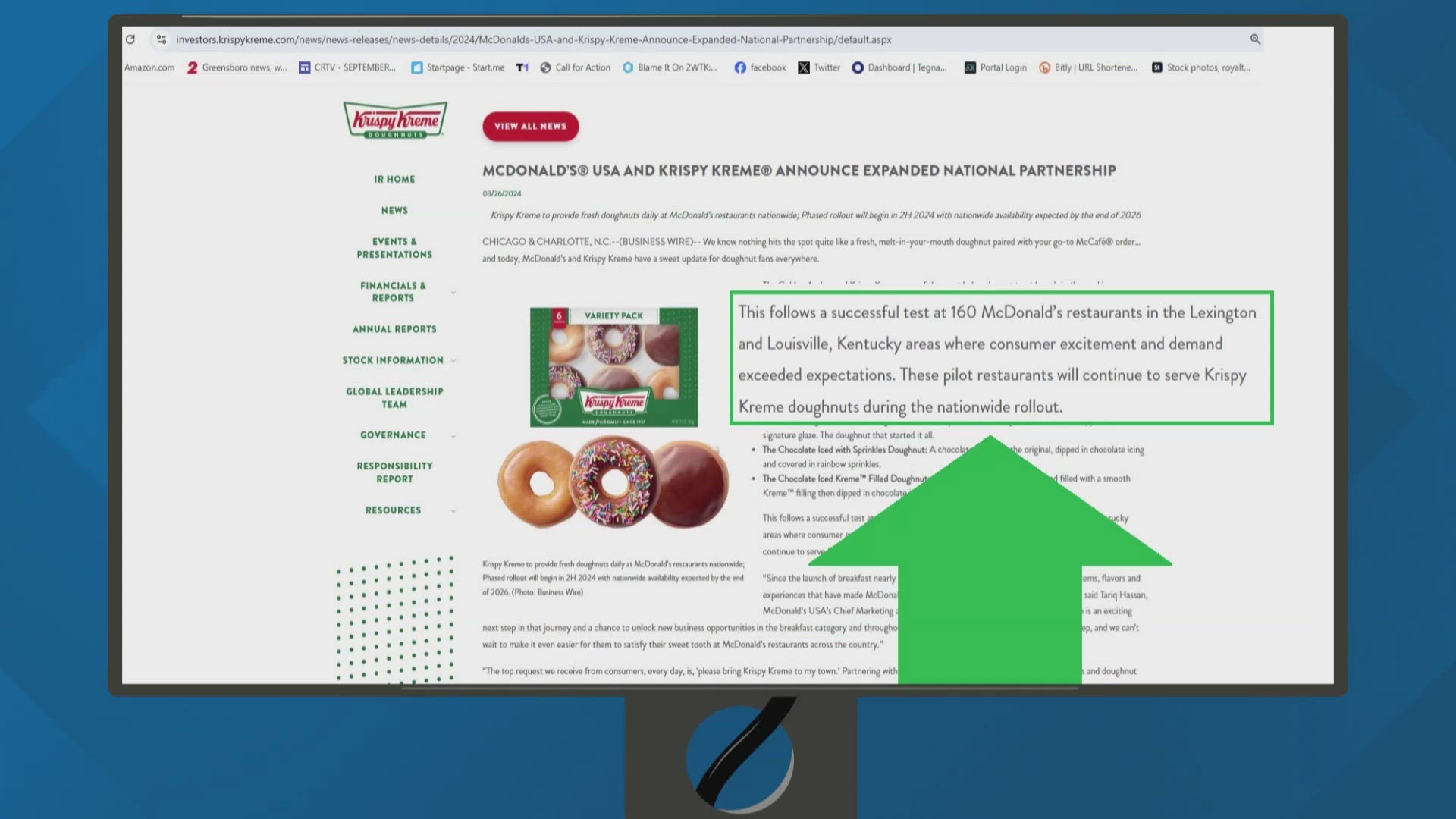This screenshot has width=1456, height=819.
Task: Click the Twitter X bookmark icon
Action: pos(803,67)
